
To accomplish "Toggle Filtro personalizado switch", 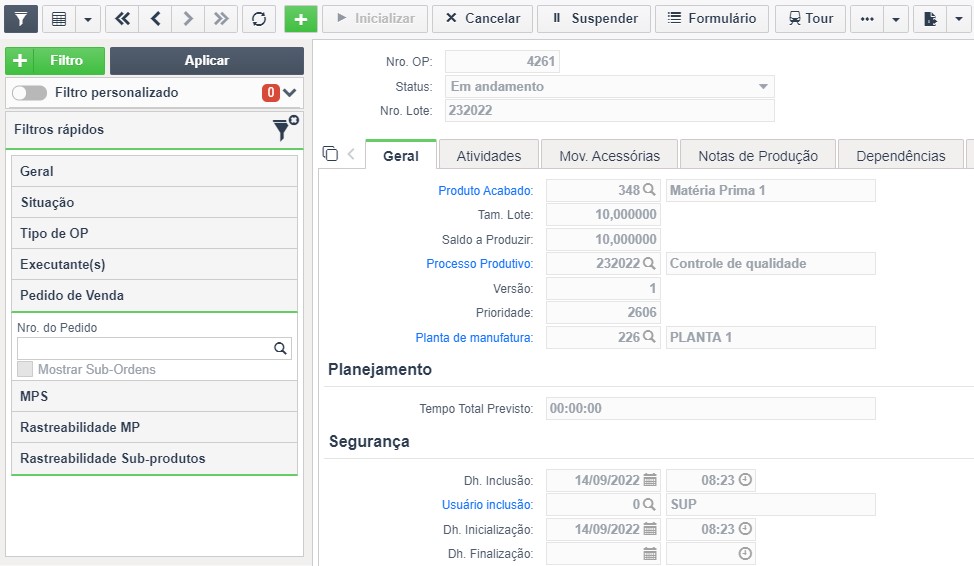I will 29,93.
